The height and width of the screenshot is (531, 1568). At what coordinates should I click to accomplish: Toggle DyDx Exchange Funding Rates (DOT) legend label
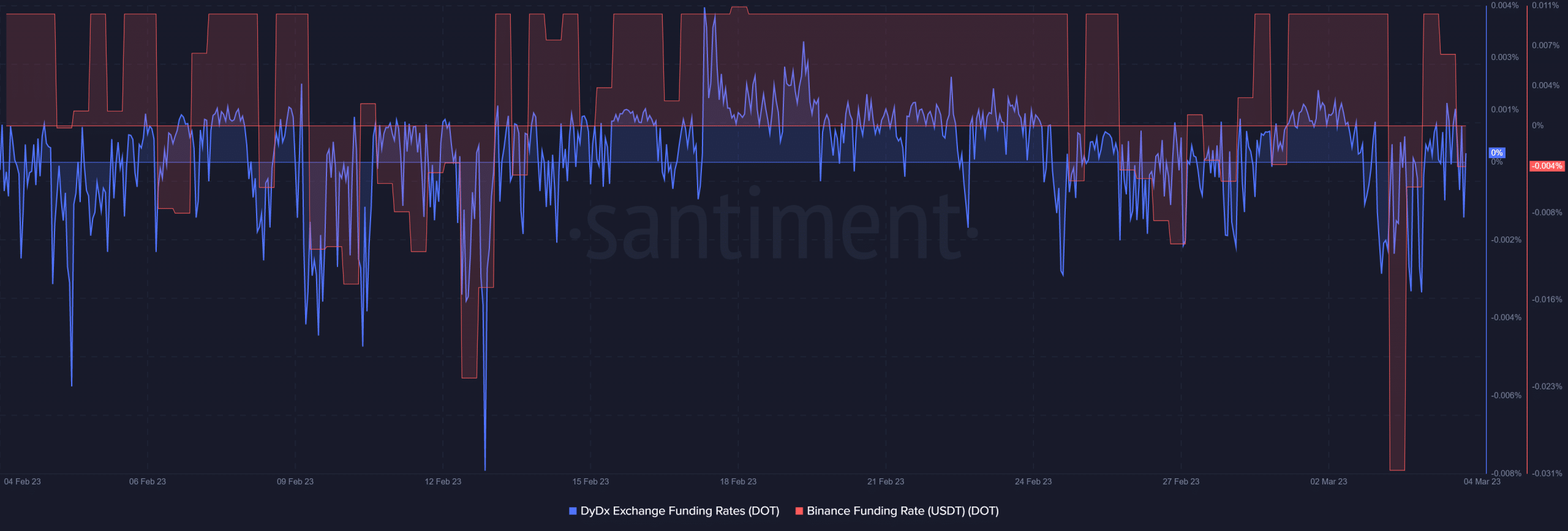coord(680,511)
